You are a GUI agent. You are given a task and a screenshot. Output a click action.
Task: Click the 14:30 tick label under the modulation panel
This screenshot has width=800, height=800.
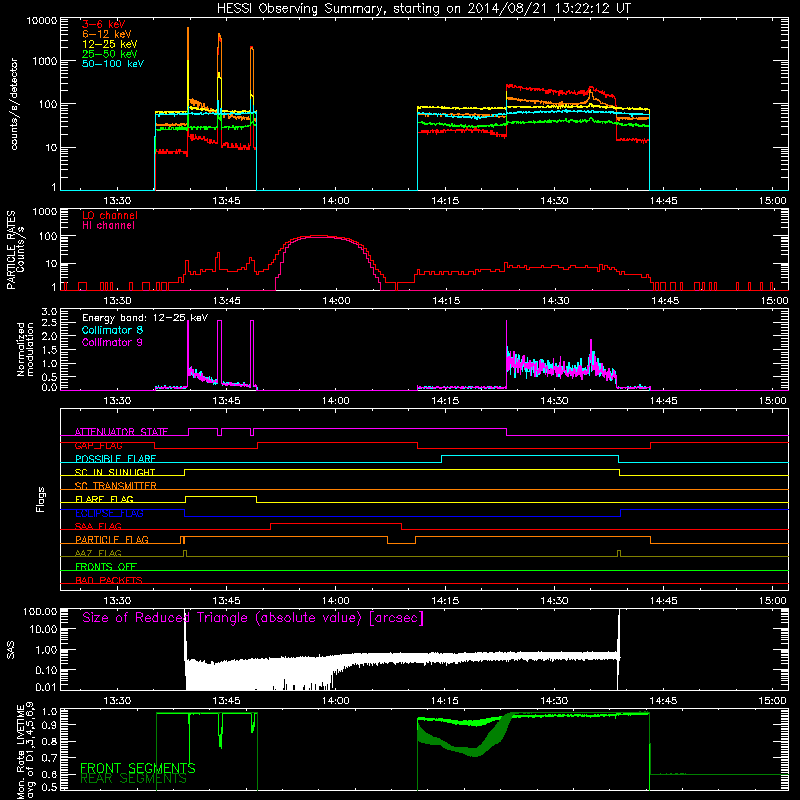coord(555,401)
